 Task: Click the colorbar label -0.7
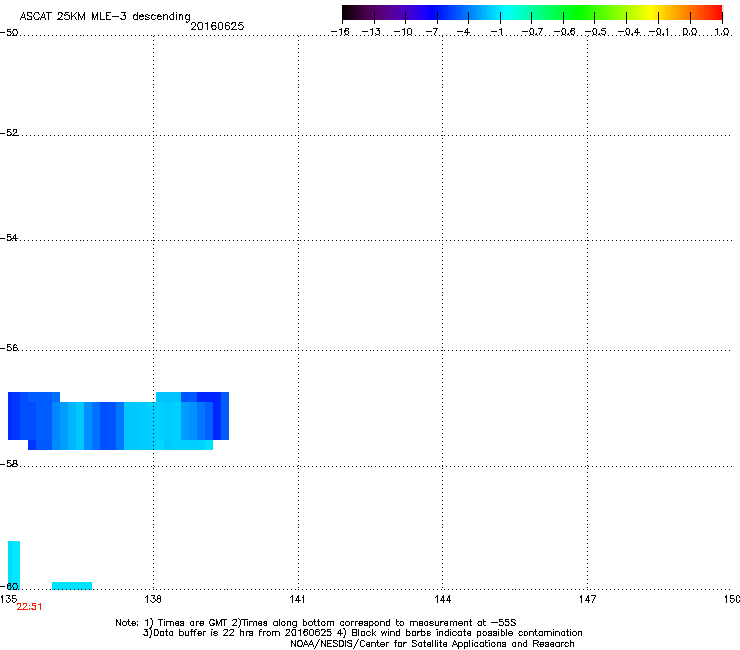[532, 32]
